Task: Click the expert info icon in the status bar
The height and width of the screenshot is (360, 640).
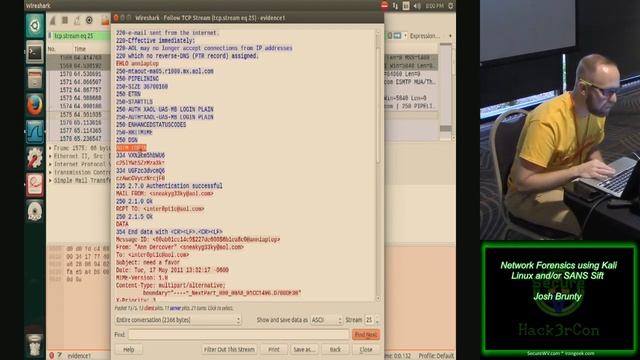Action: (52, 356)
